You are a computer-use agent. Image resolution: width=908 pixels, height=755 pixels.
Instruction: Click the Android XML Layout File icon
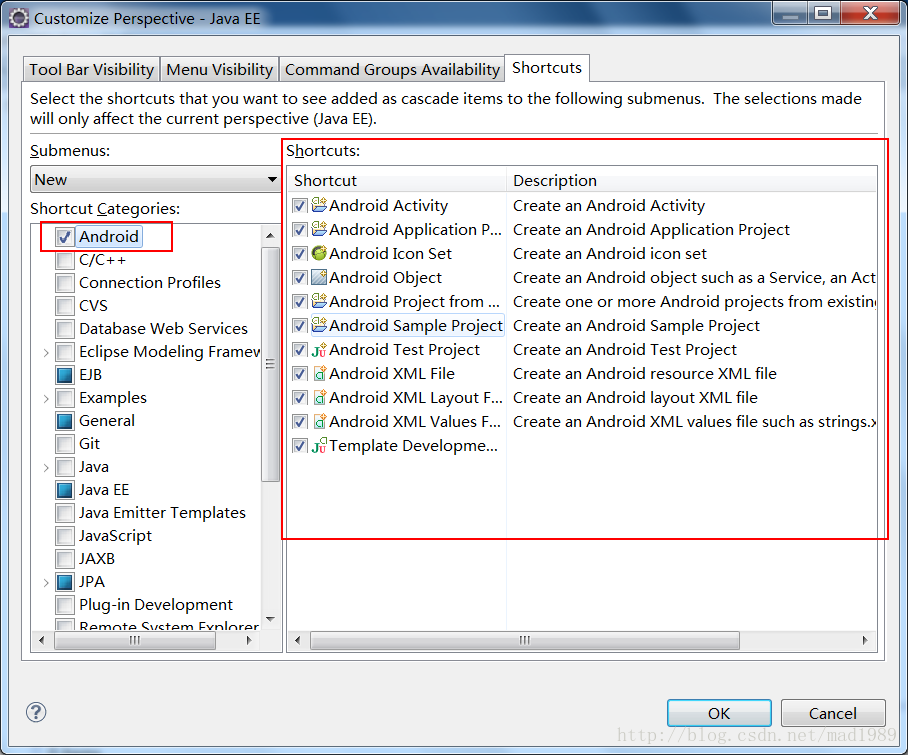coord(319,397)
